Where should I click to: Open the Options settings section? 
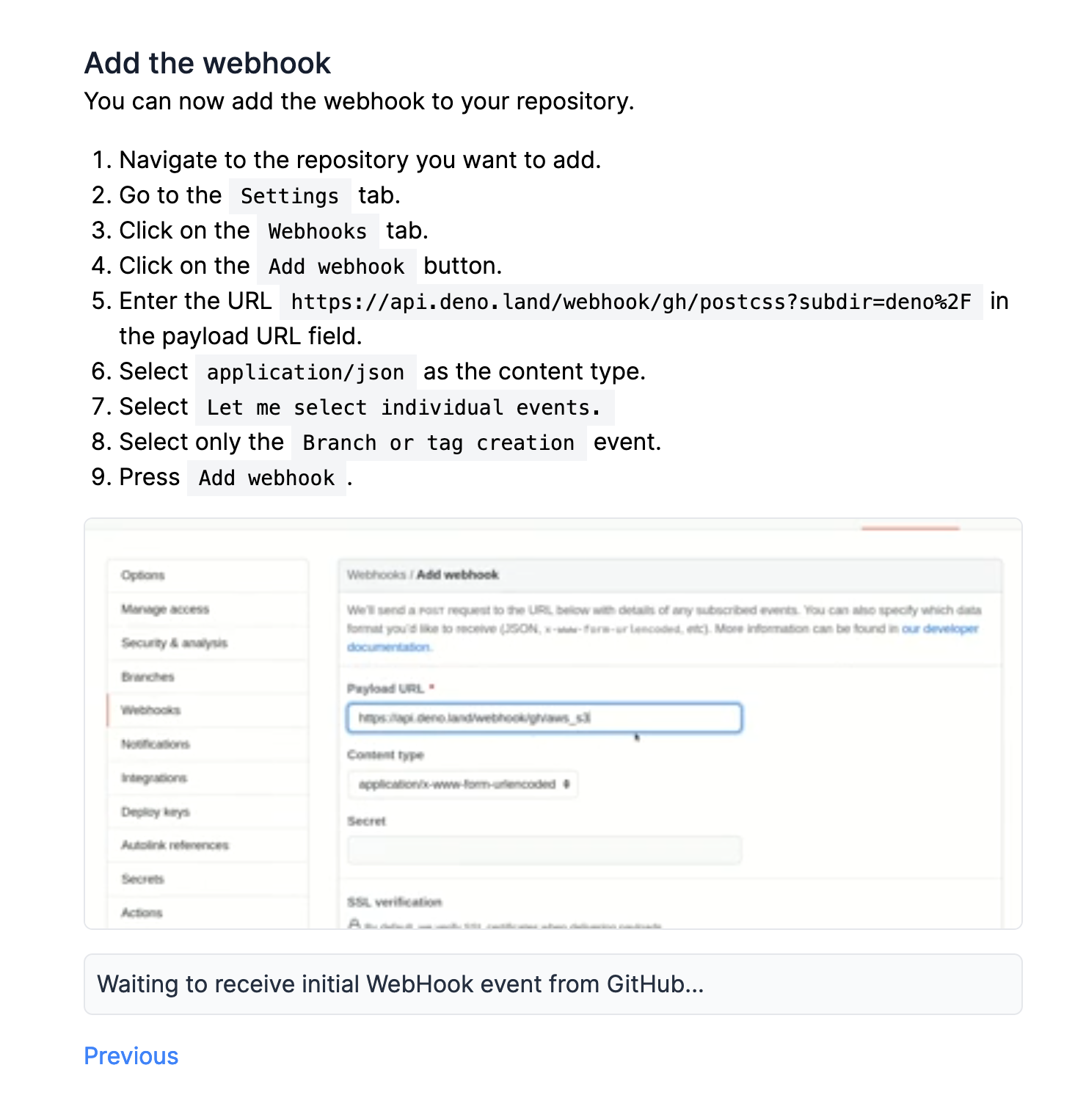point(142,575)
